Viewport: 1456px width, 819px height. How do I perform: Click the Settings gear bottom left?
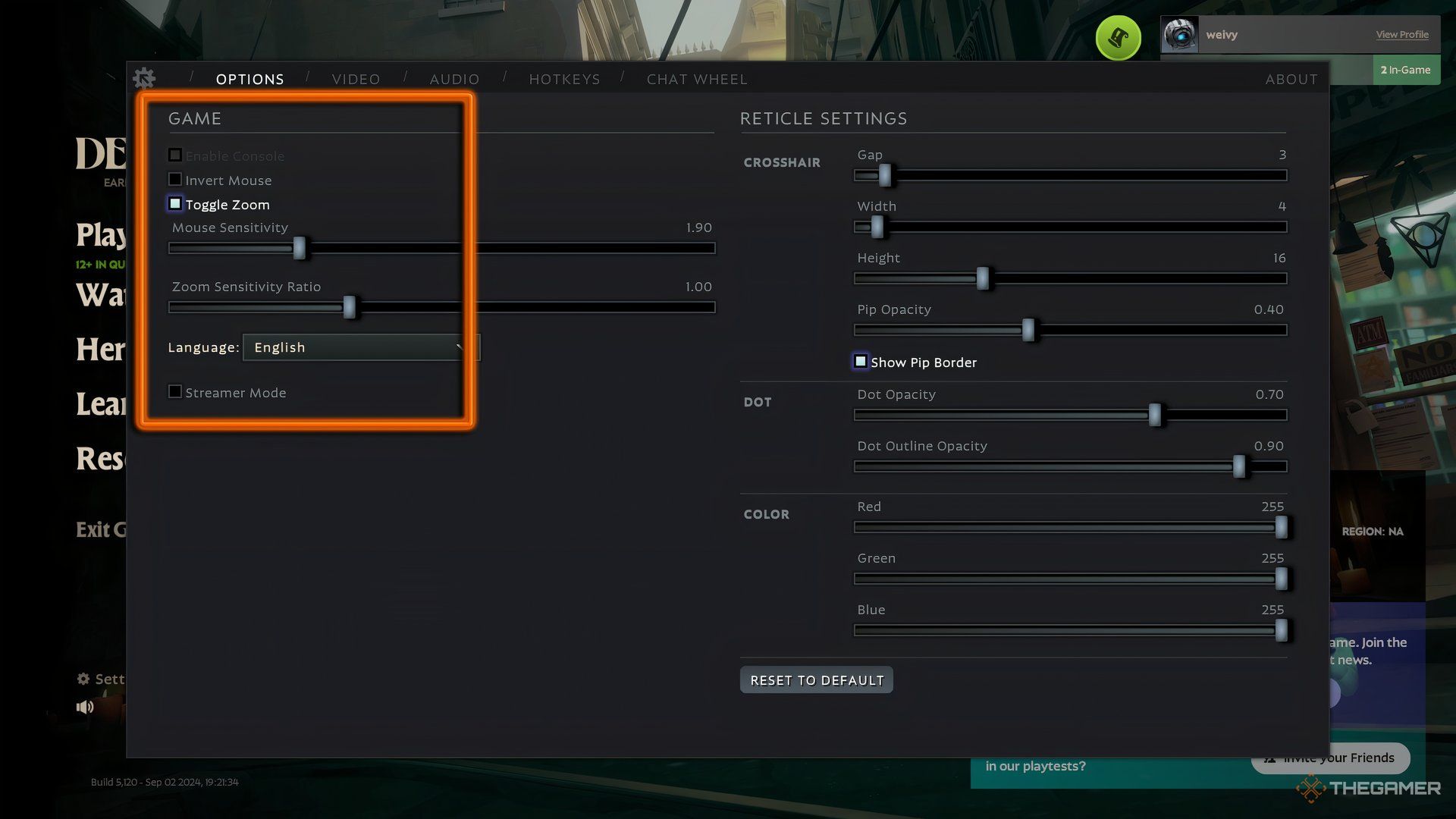(x=84, y=679)
